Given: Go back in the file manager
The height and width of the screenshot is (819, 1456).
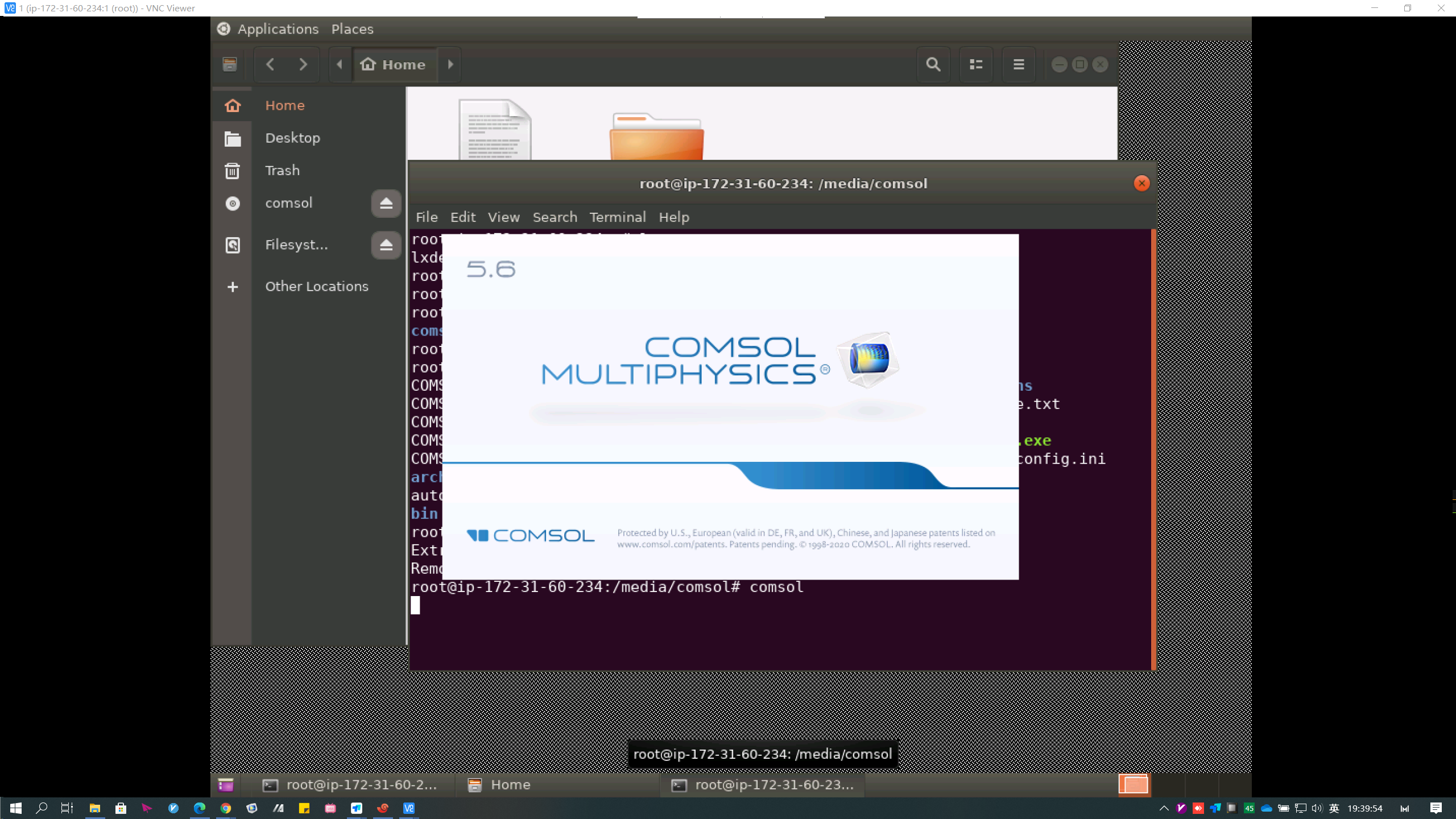Looking at the screenshot, I should point(270,64).
